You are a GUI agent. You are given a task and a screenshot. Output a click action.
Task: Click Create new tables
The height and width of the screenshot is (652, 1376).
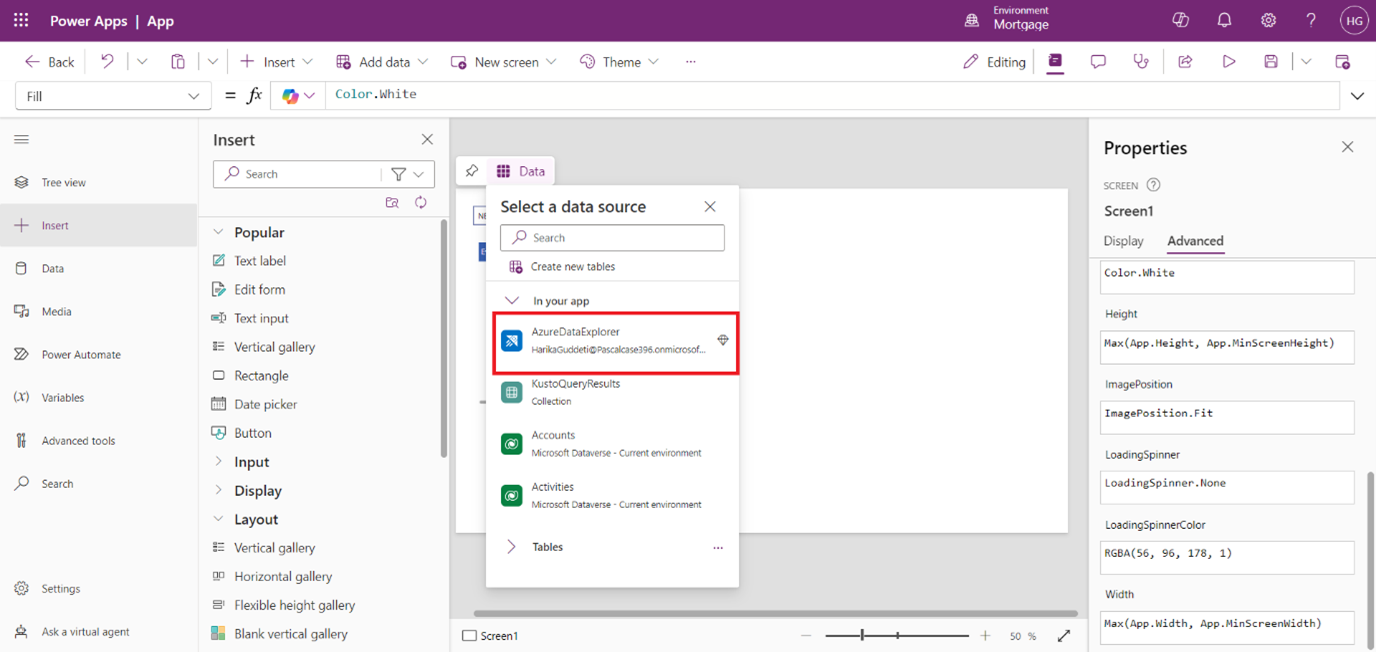(572, 267)
